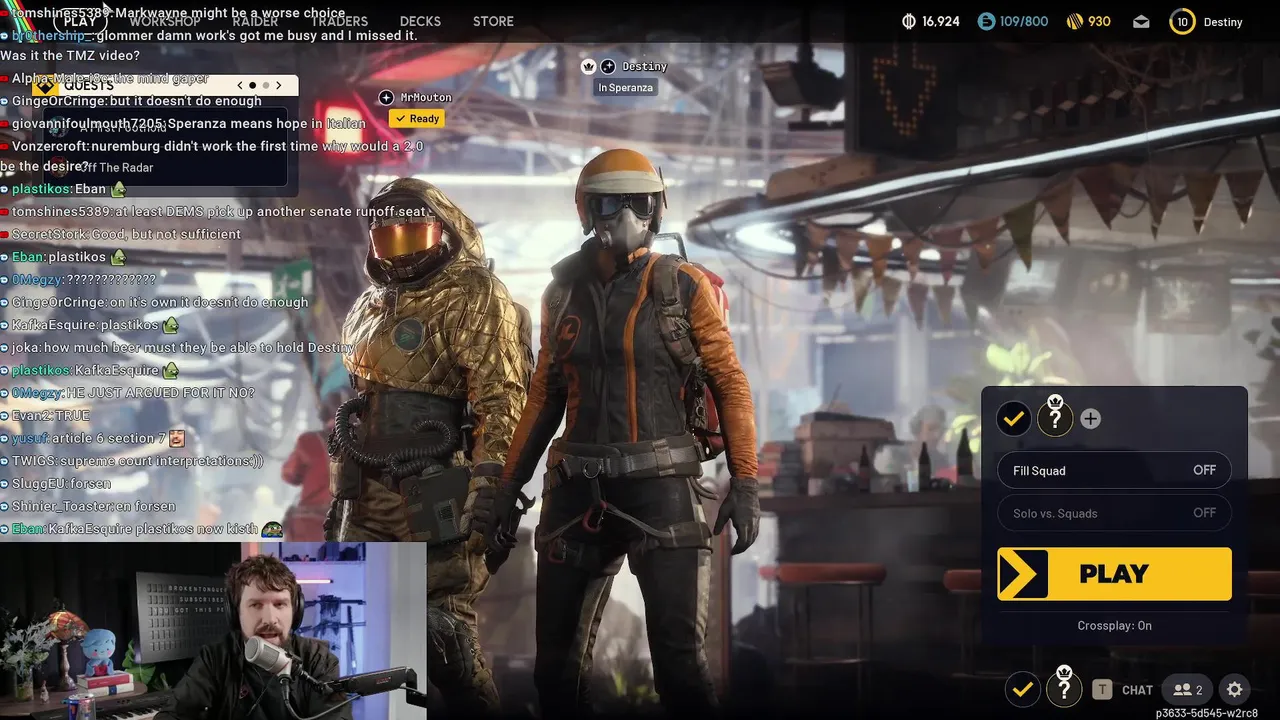Screen dimensions: 1280x720
Task: Click chat message from joka about beer
Action: click(x=182, y=347)
